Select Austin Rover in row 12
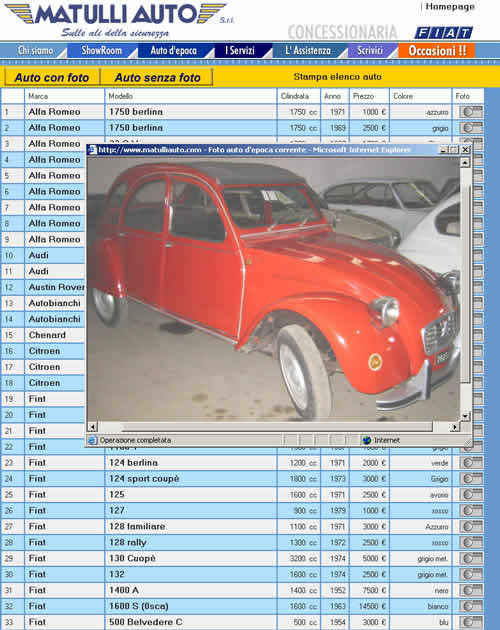 point(57,287)
